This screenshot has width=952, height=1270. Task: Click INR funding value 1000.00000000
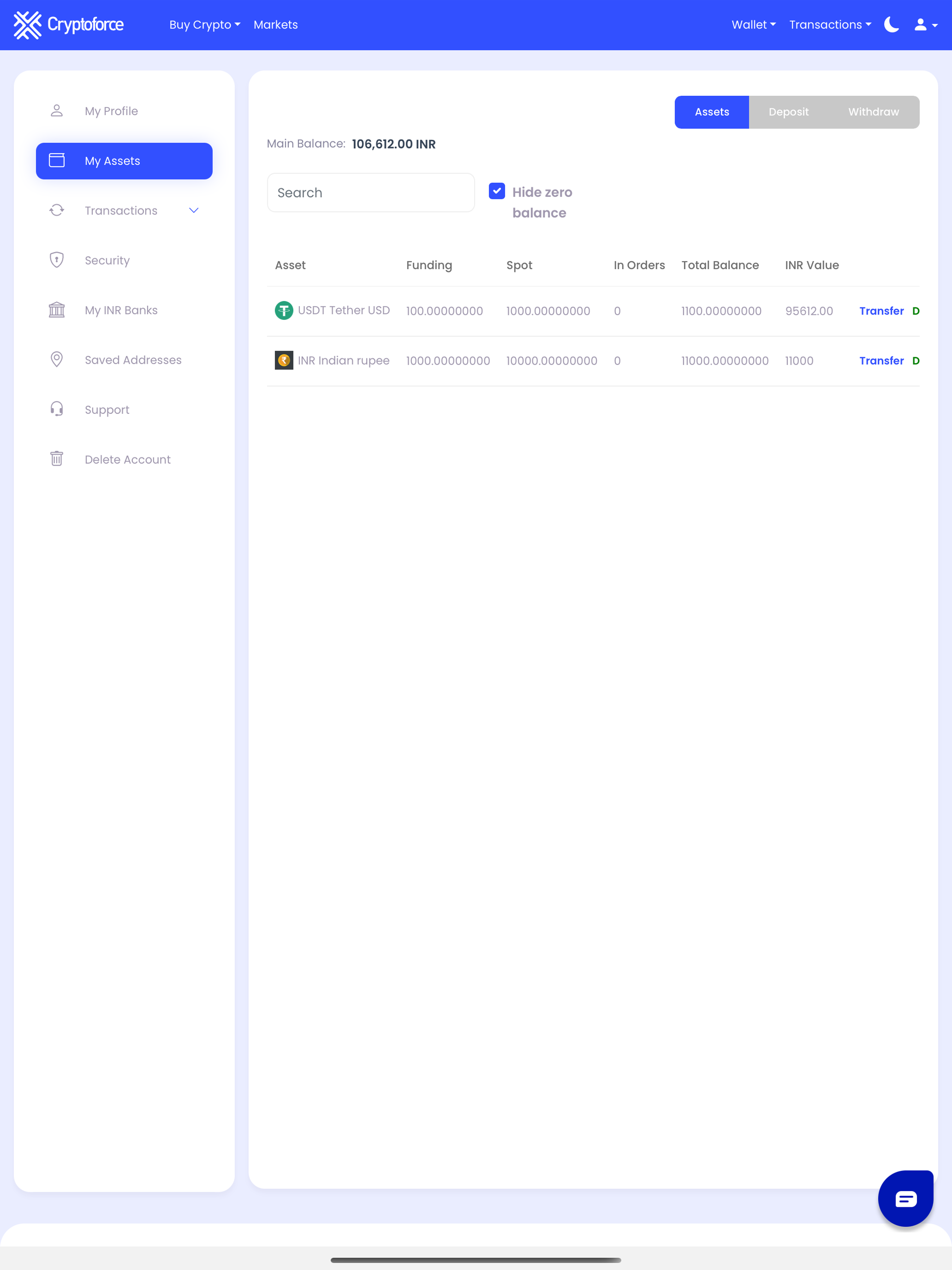pyautogui.click(x=448, y=360)
